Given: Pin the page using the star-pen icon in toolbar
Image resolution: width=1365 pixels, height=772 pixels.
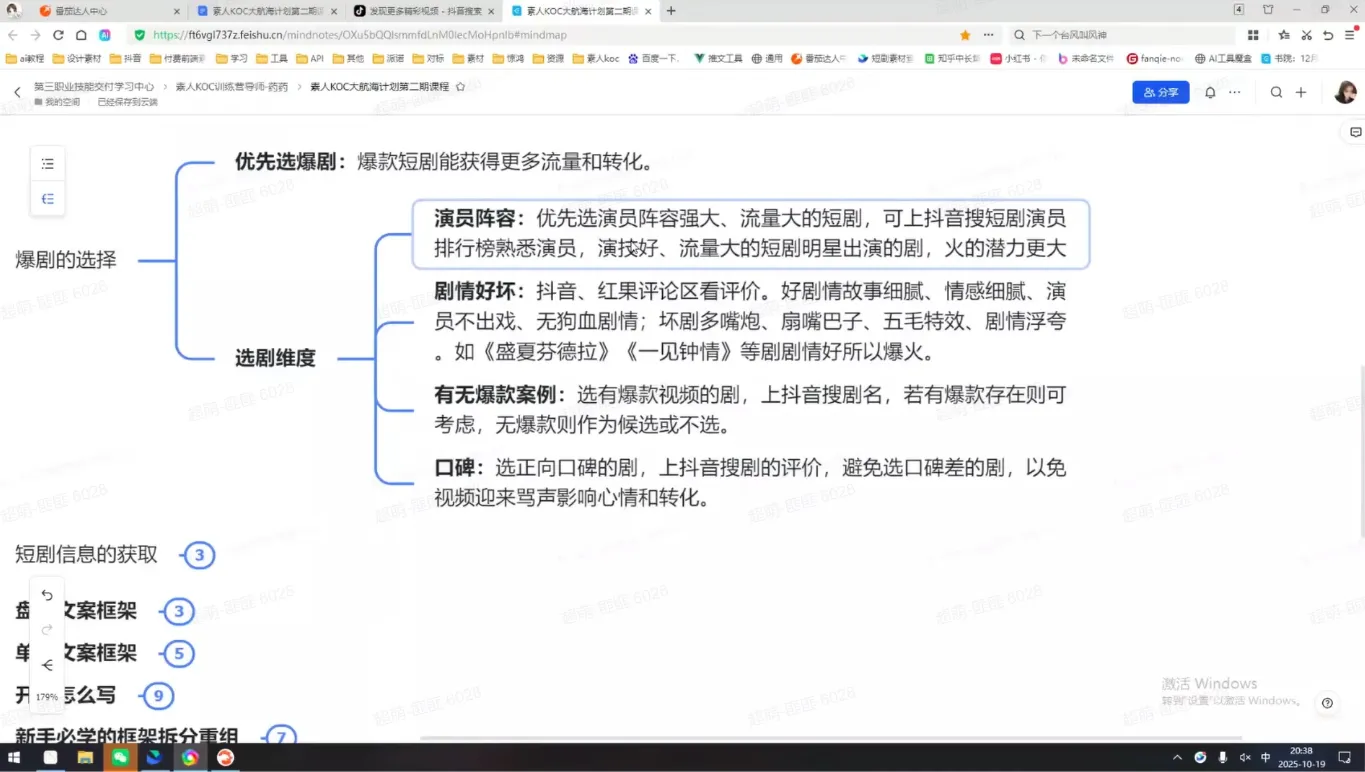Looking at the screenshot, I should coord(1284,34).
